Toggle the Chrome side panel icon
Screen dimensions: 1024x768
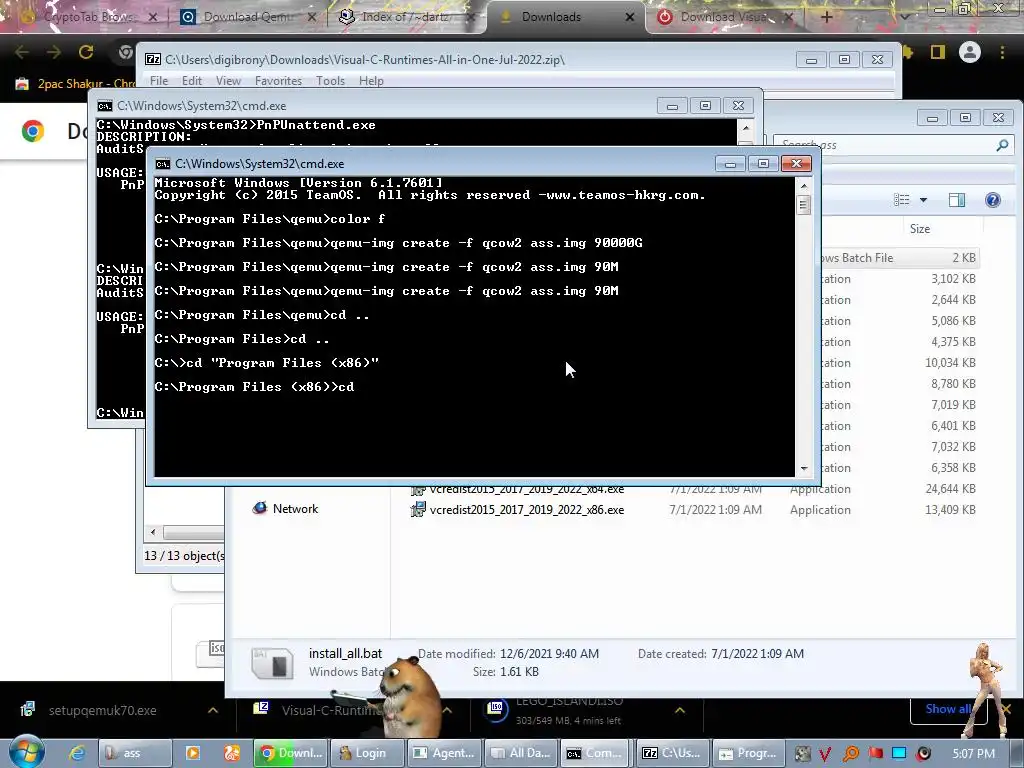point(938,52)
